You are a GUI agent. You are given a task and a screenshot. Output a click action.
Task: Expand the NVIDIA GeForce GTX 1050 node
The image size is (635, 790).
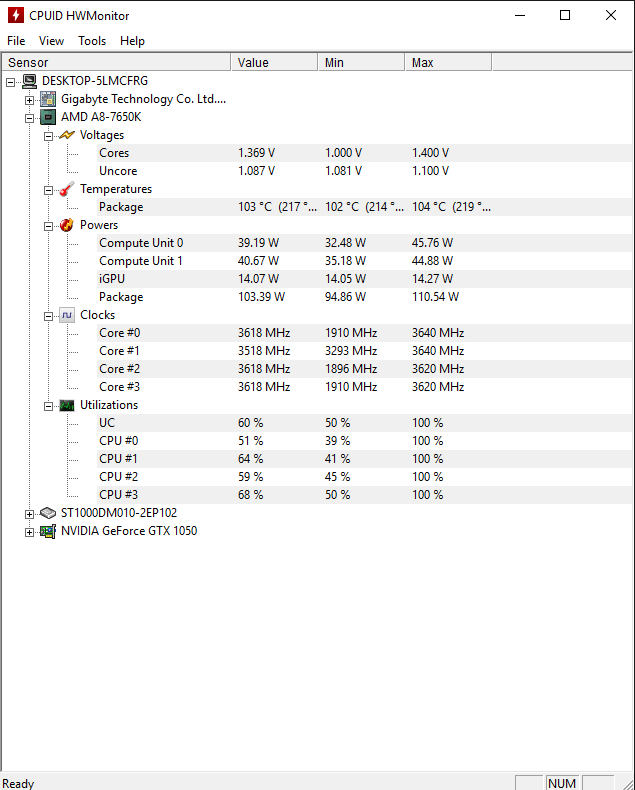[x=29, y=532]
